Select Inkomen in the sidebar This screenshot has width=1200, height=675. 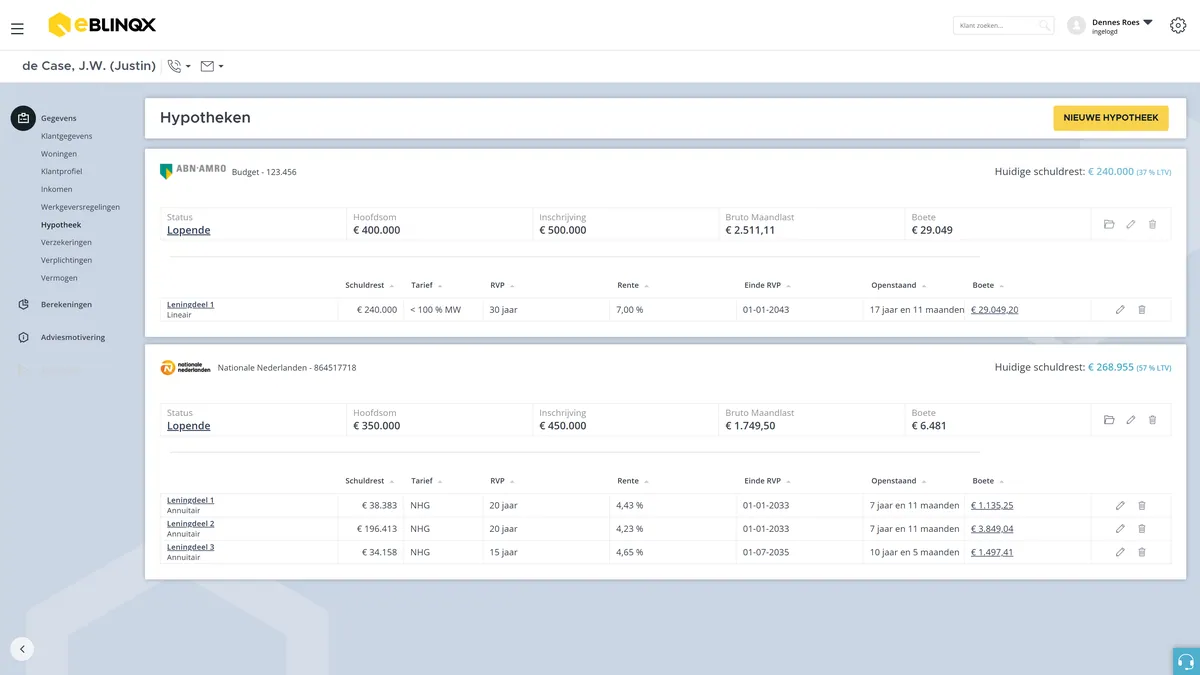point(56,189)
